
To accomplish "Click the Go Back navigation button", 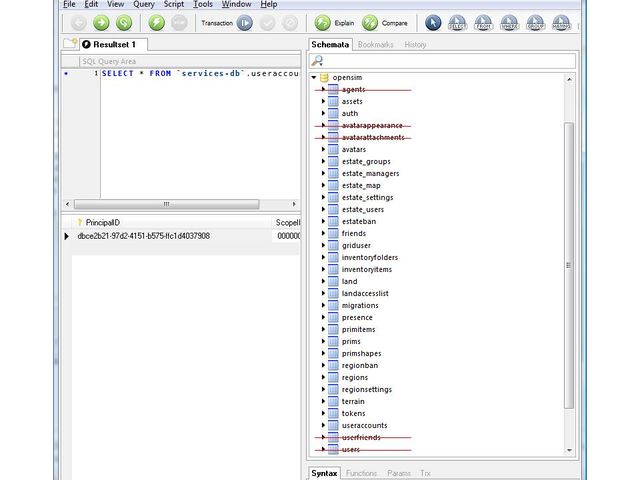I will pos(79,22).
